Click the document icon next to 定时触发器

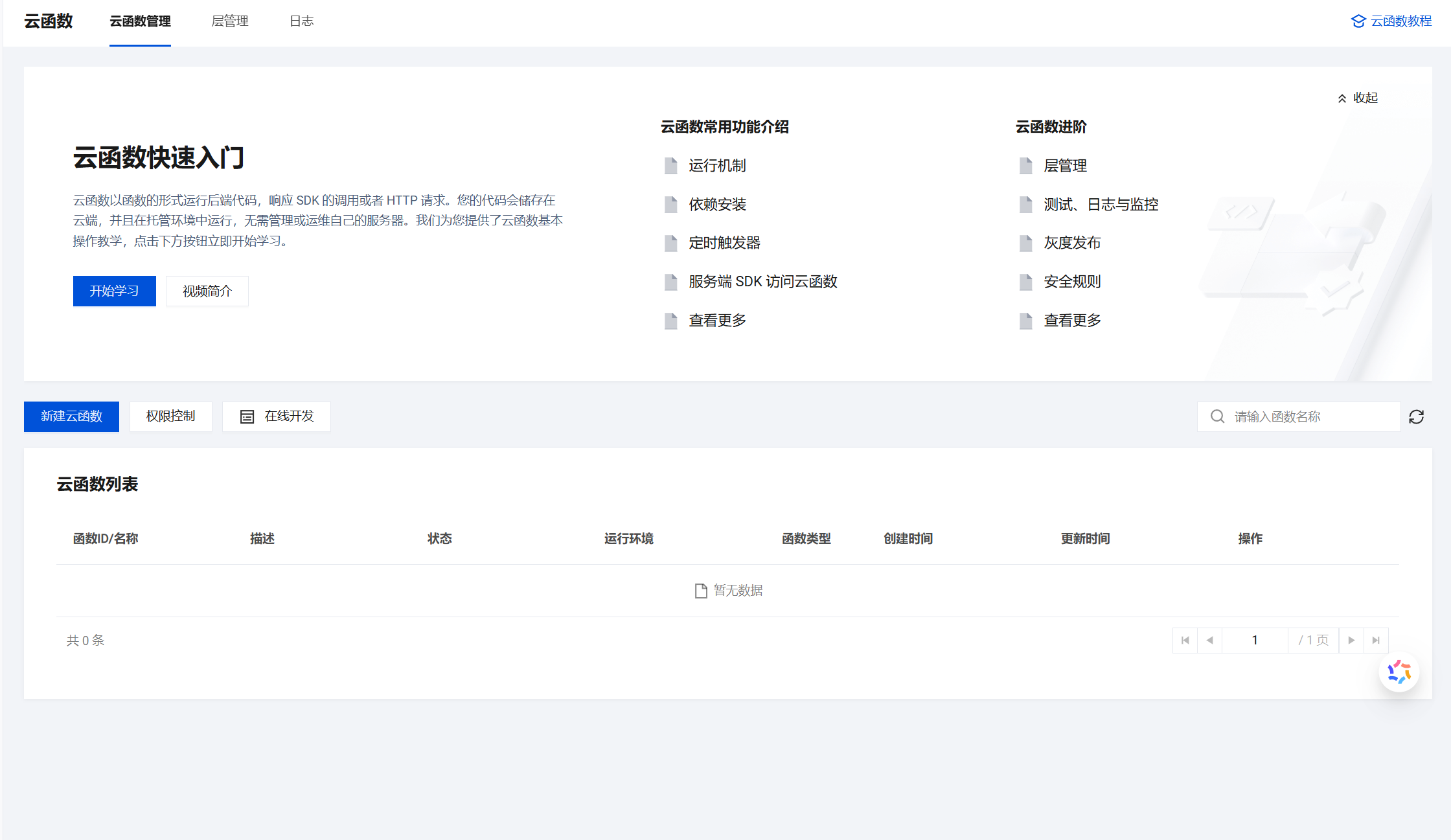(671, 243)
